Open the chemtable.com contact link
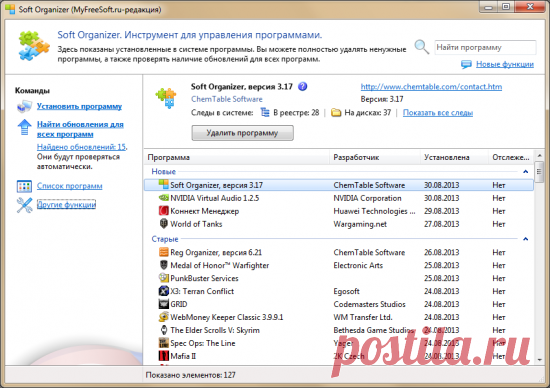 pos(431,87)
